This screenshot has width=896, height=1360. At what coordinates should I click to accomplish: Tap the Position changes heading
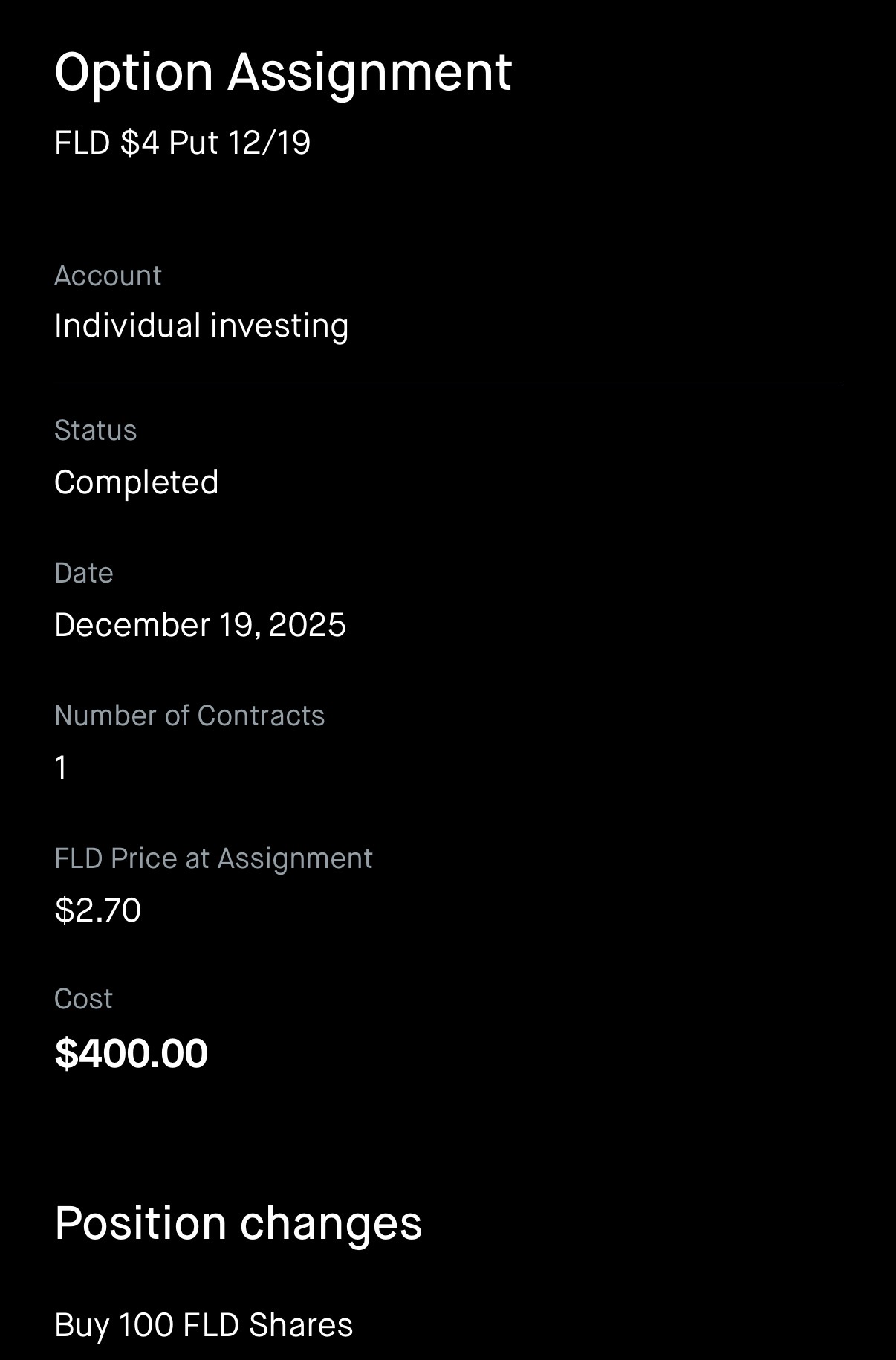pos(238,1223)
